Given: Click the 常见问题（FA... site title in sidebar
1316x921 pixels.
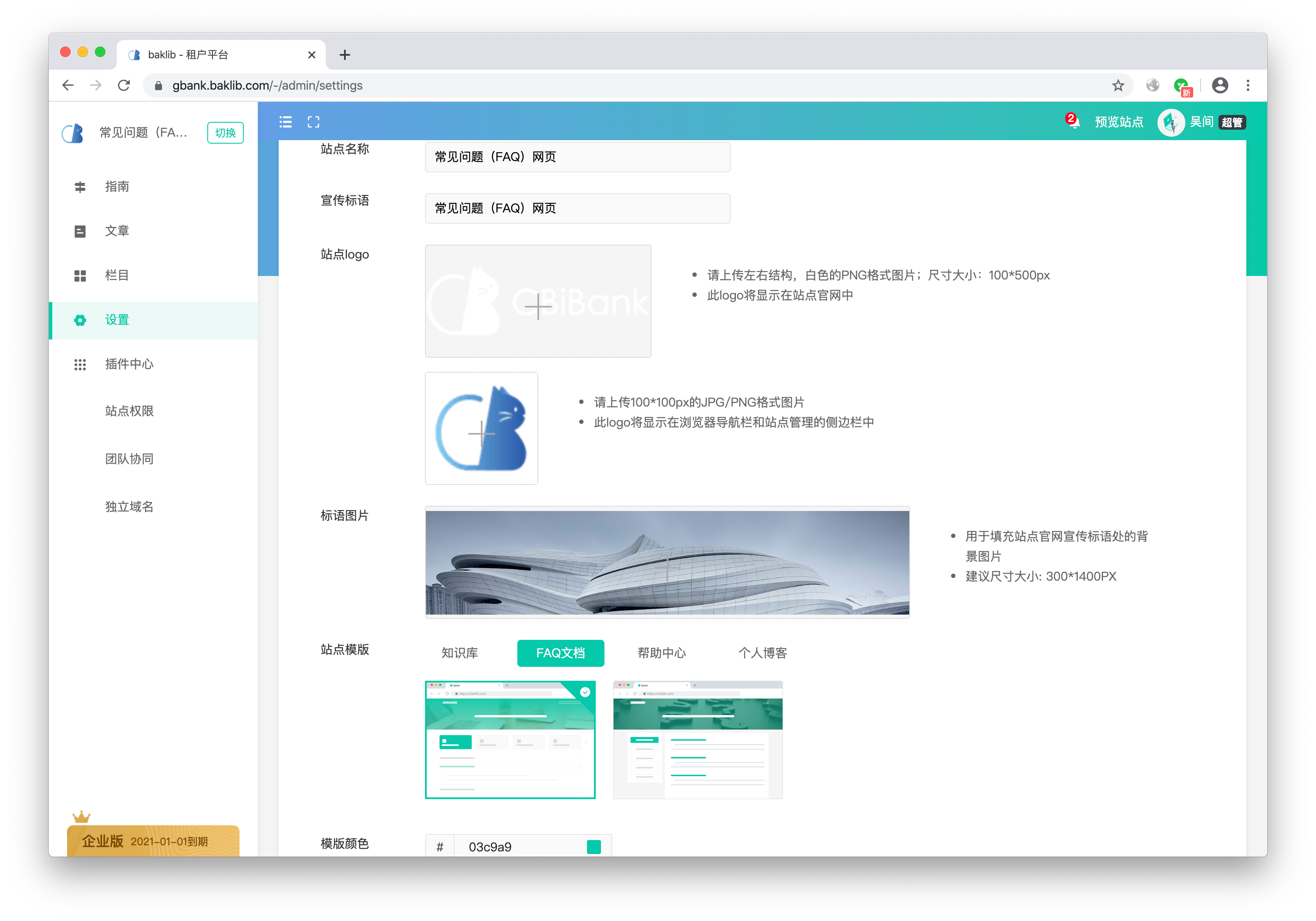Looking at the screenshot, I should tap(143, 133).
